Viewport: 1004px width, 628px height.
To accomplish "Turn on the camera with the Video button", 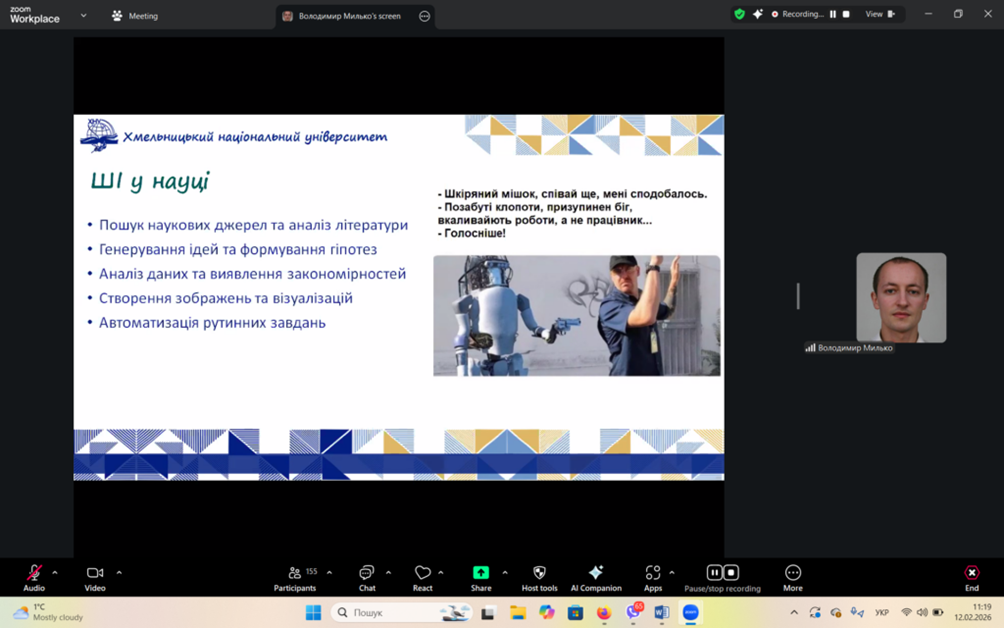I will pyautogui.click(x=95, y=573).
